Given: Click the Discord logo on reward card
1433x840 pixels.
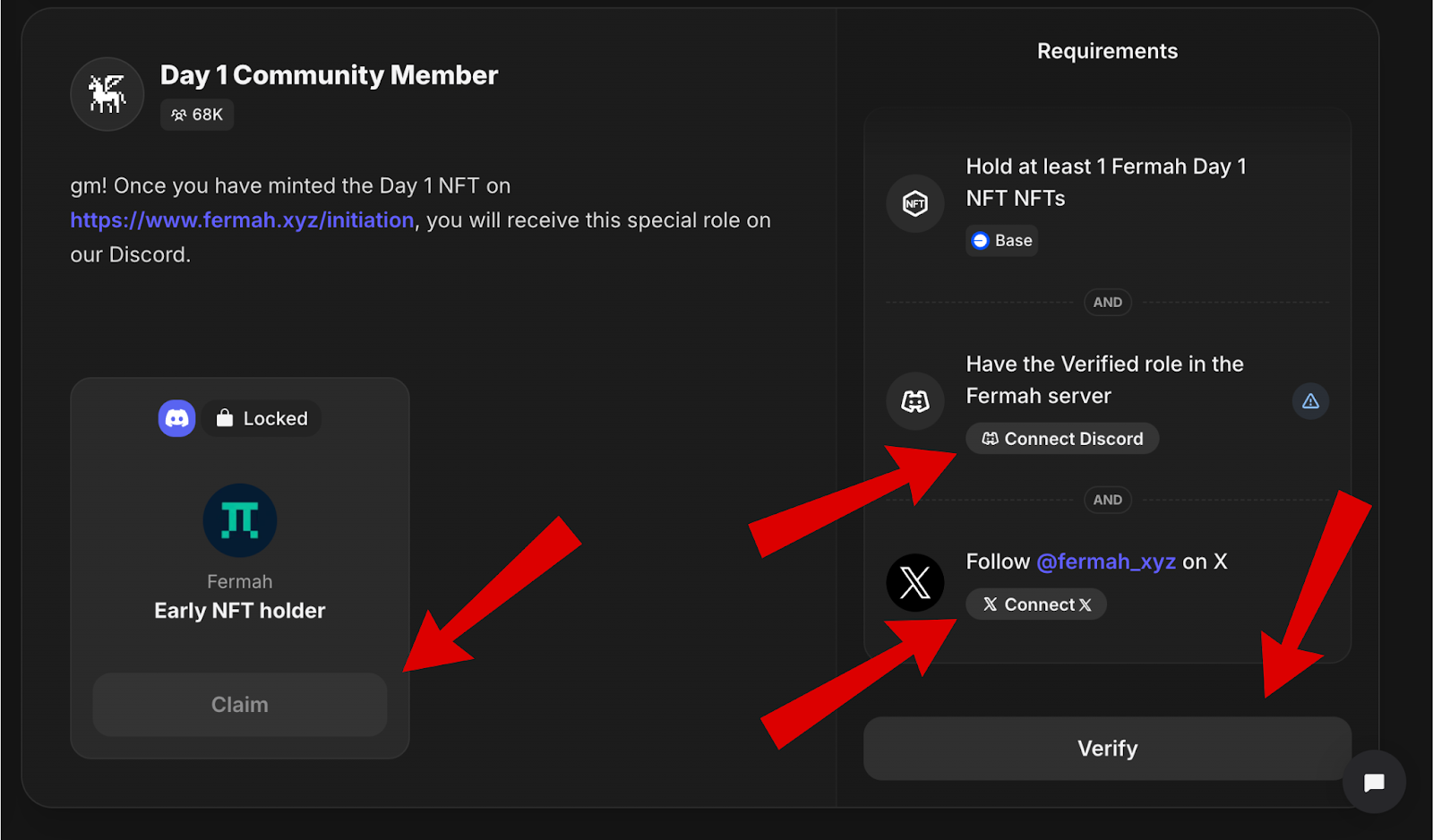Looking at the screenshot, I should (177, 418).
